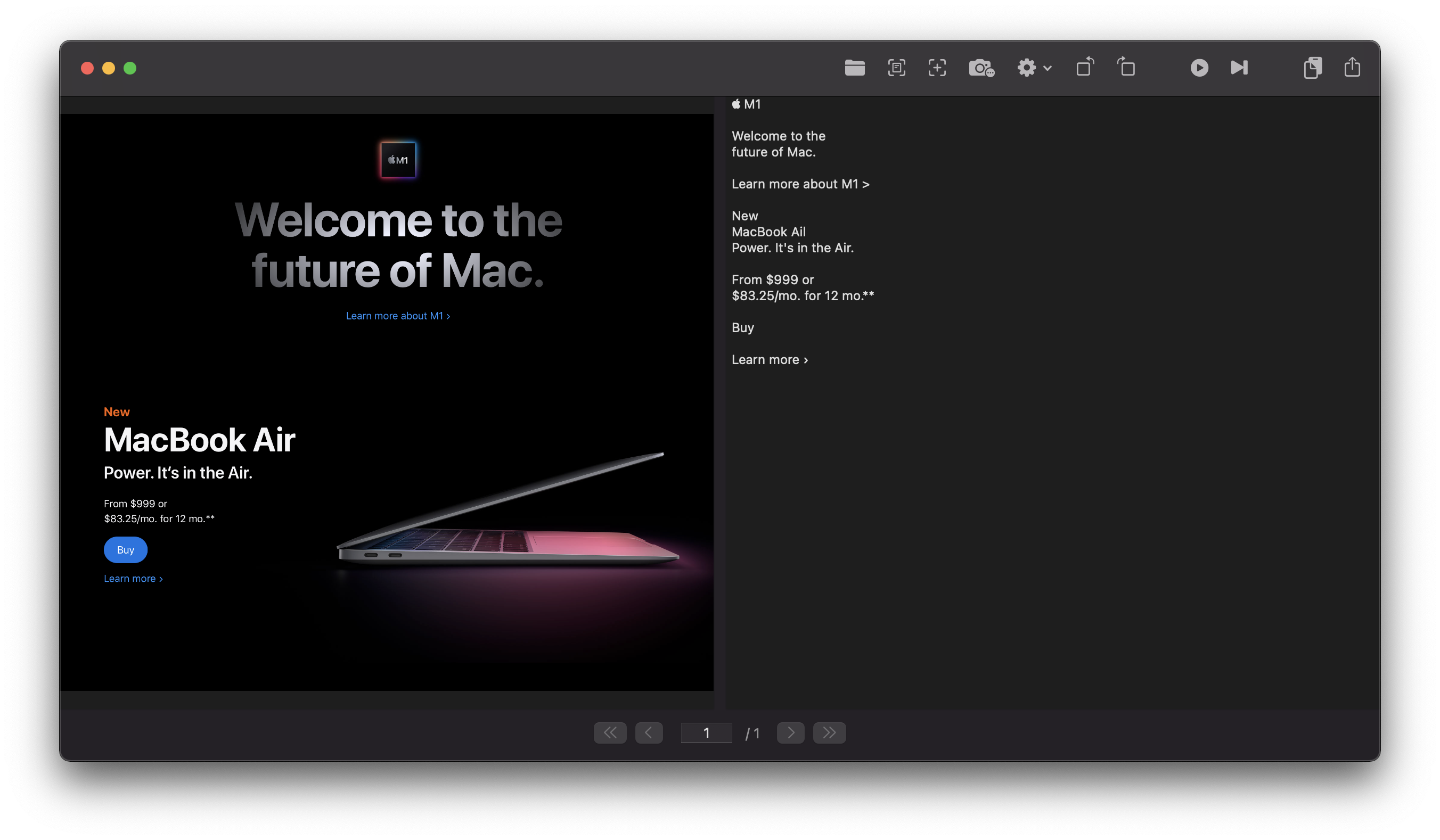The image size is (1440, 840).
Task: Click the Play button in toolbar
Action: click(1199, 68)
